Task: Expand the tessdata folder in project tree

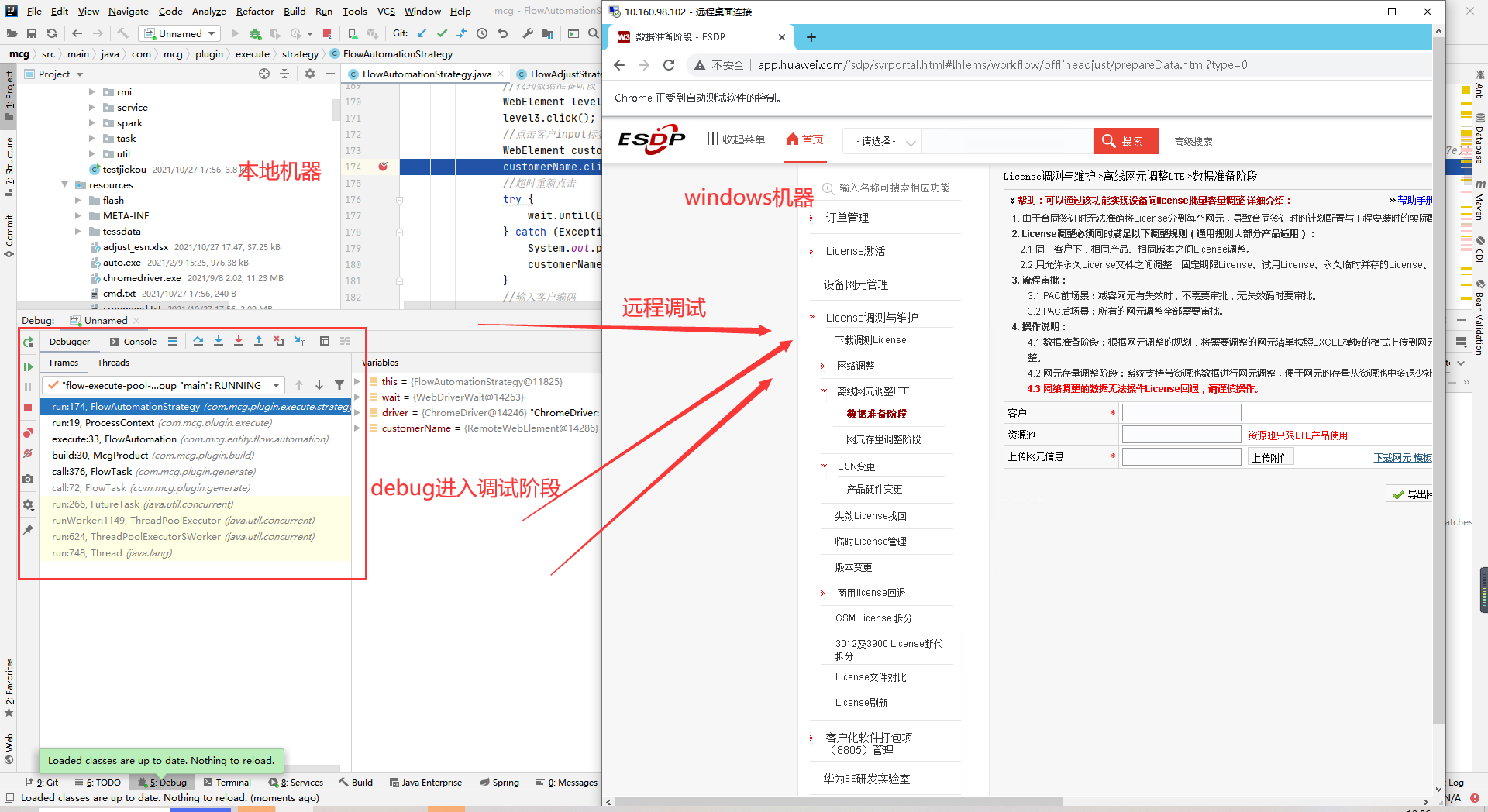Action: [78, 231]
